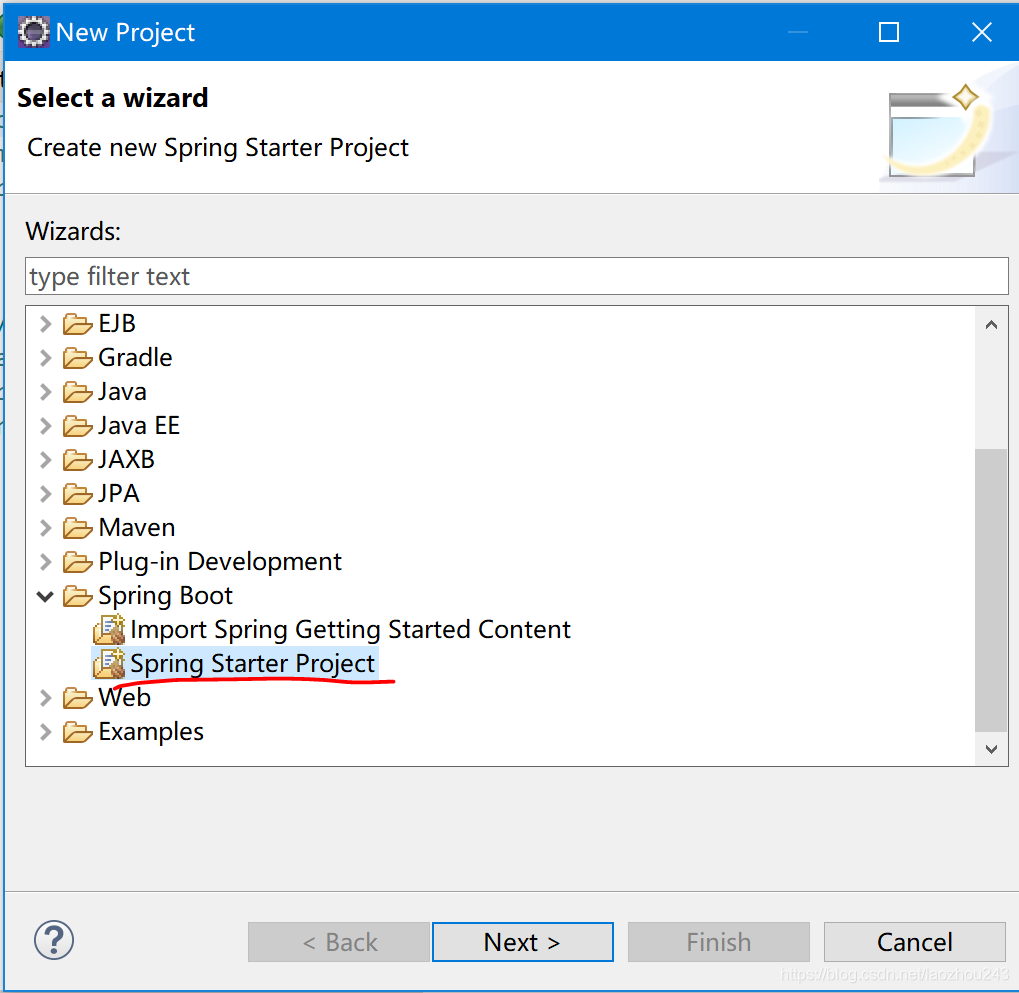Screen dimensions: 1019x993
Task: Select the Plug-in Development label
Action: [220, 561]
